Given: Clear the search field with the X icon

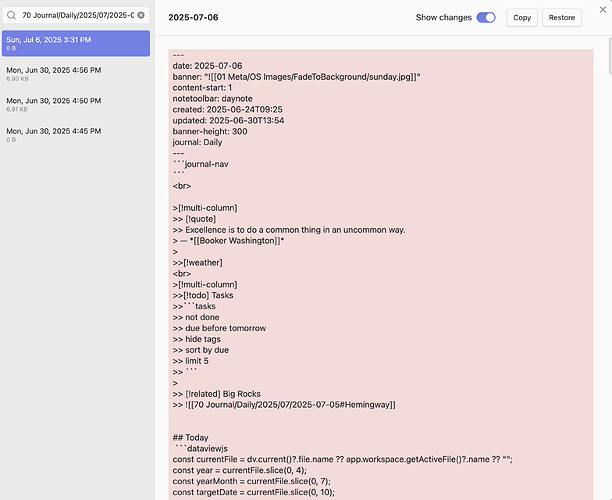Looking at the screenshot, I should tap(141, 15).
